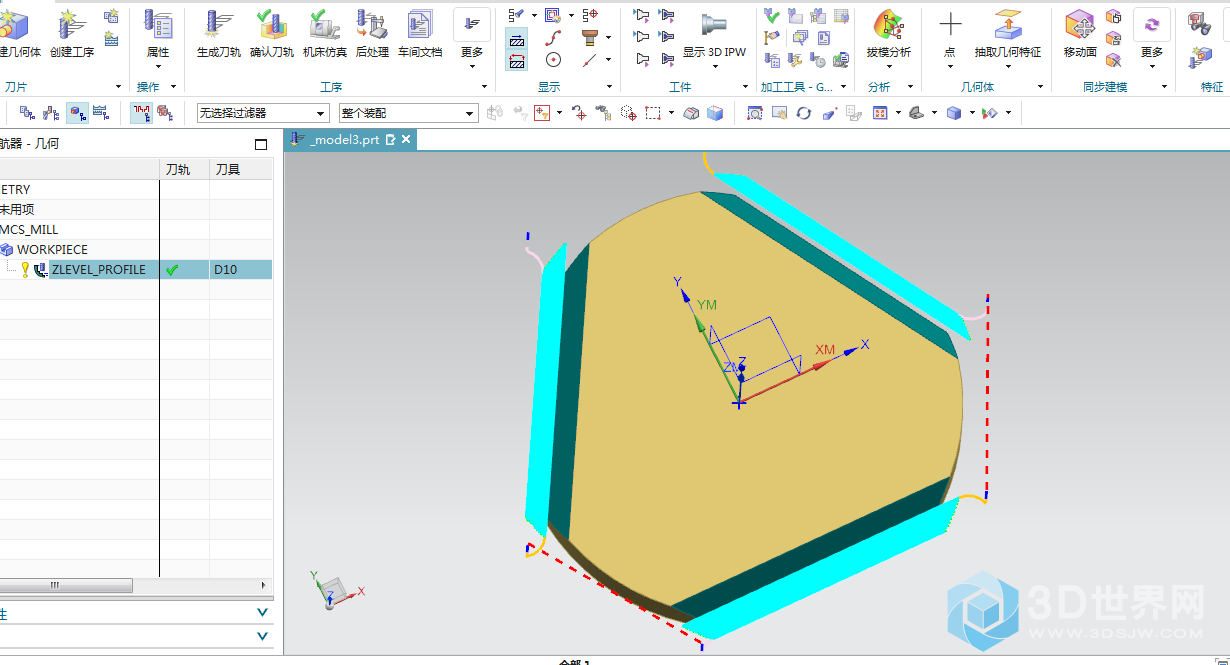Open the 整个装配 scope dropdown
The width and height of the screenshot is (1230, 665).
tap(409, 114)
